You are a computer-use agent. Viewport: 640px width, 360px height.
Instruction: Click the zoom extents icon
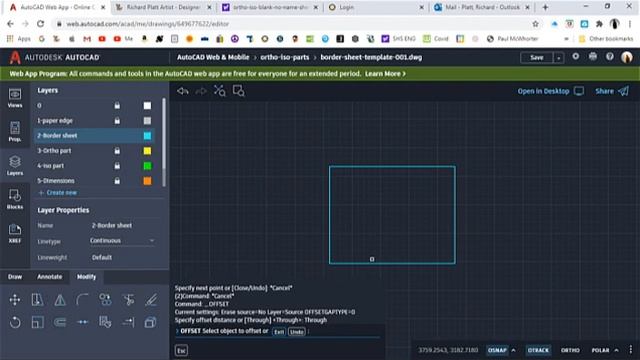(220, 91)
